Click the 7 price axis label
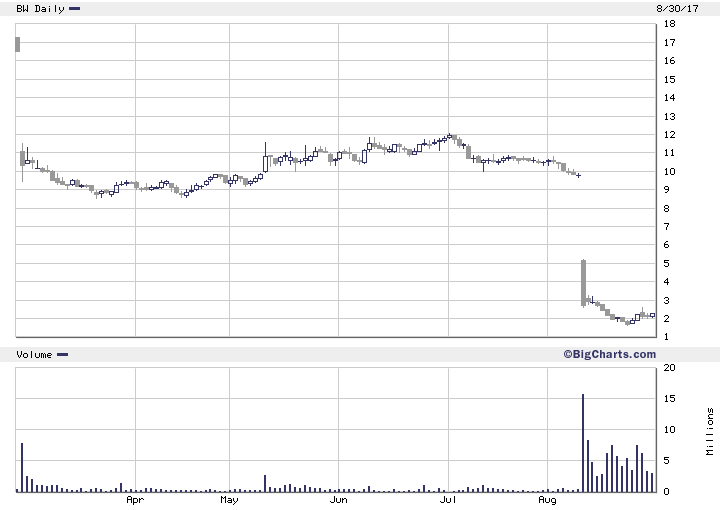Viewport: 720px width, 510px height. (667, 226)
